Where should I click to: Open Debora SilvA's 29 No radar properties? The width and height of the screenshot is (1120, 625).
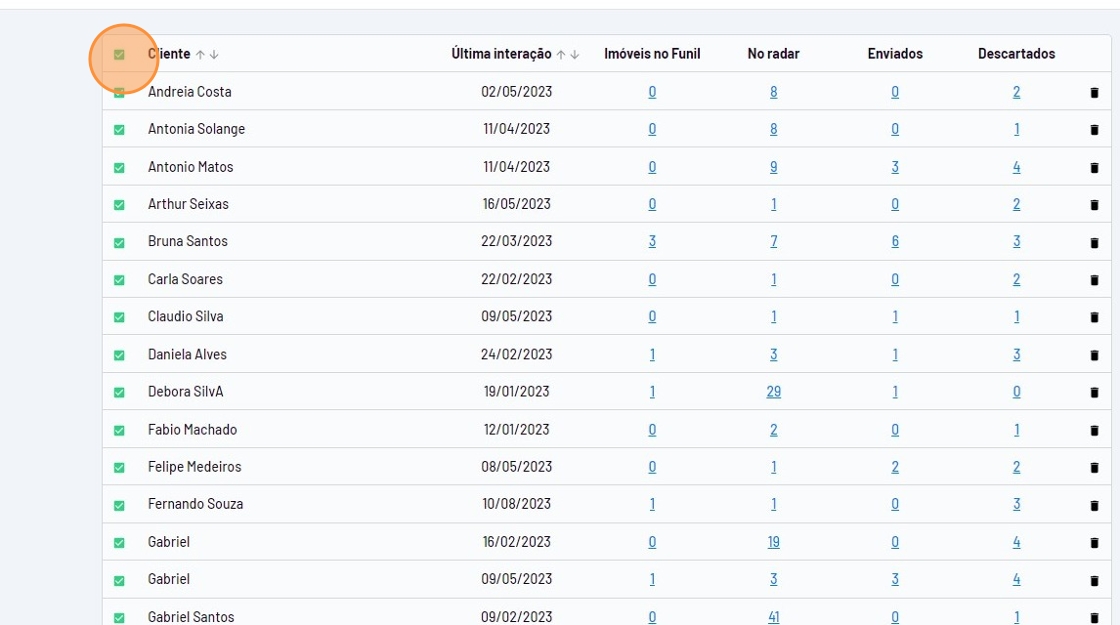[773, 392]
